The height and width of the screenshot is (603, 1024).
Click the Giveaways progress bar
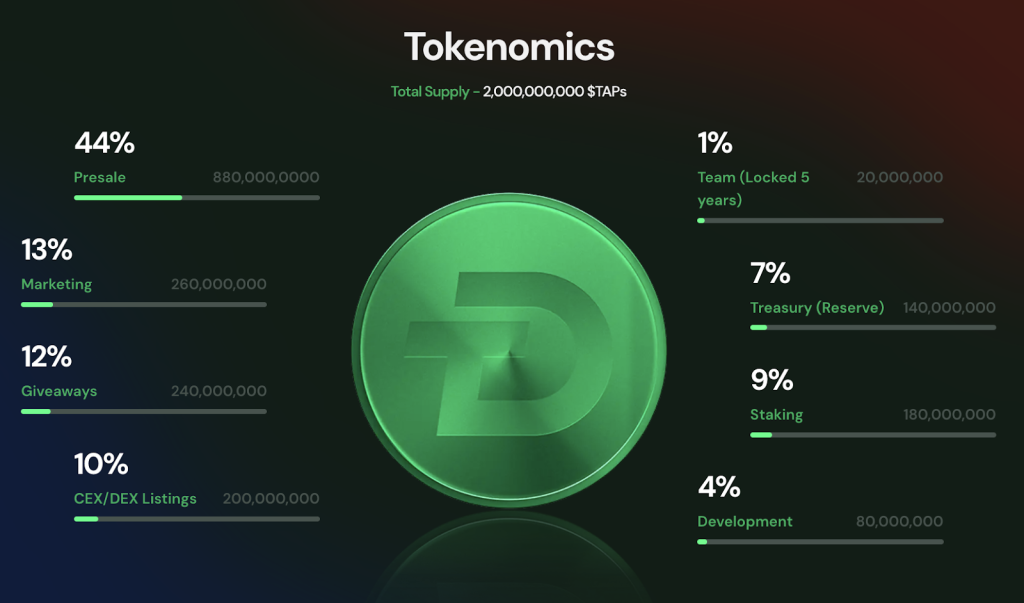click(144, 411)
